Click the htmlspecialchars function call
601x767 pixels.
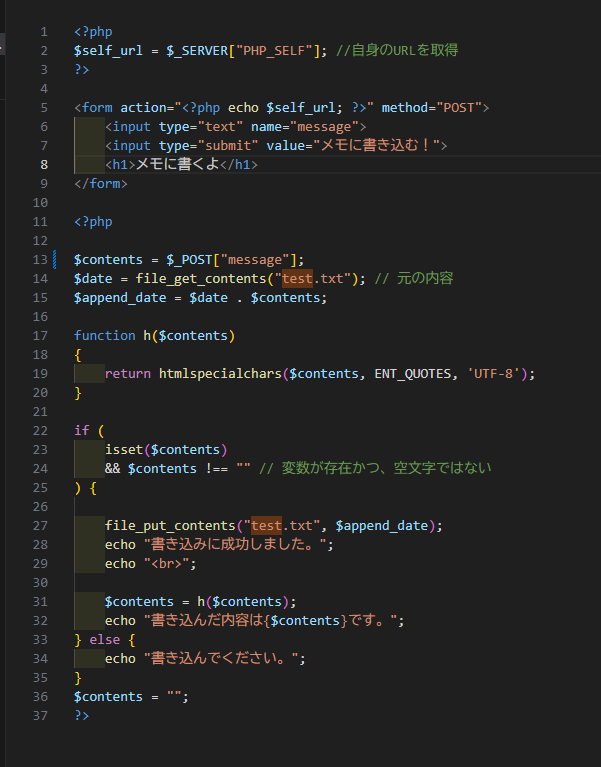coord(220,373)
